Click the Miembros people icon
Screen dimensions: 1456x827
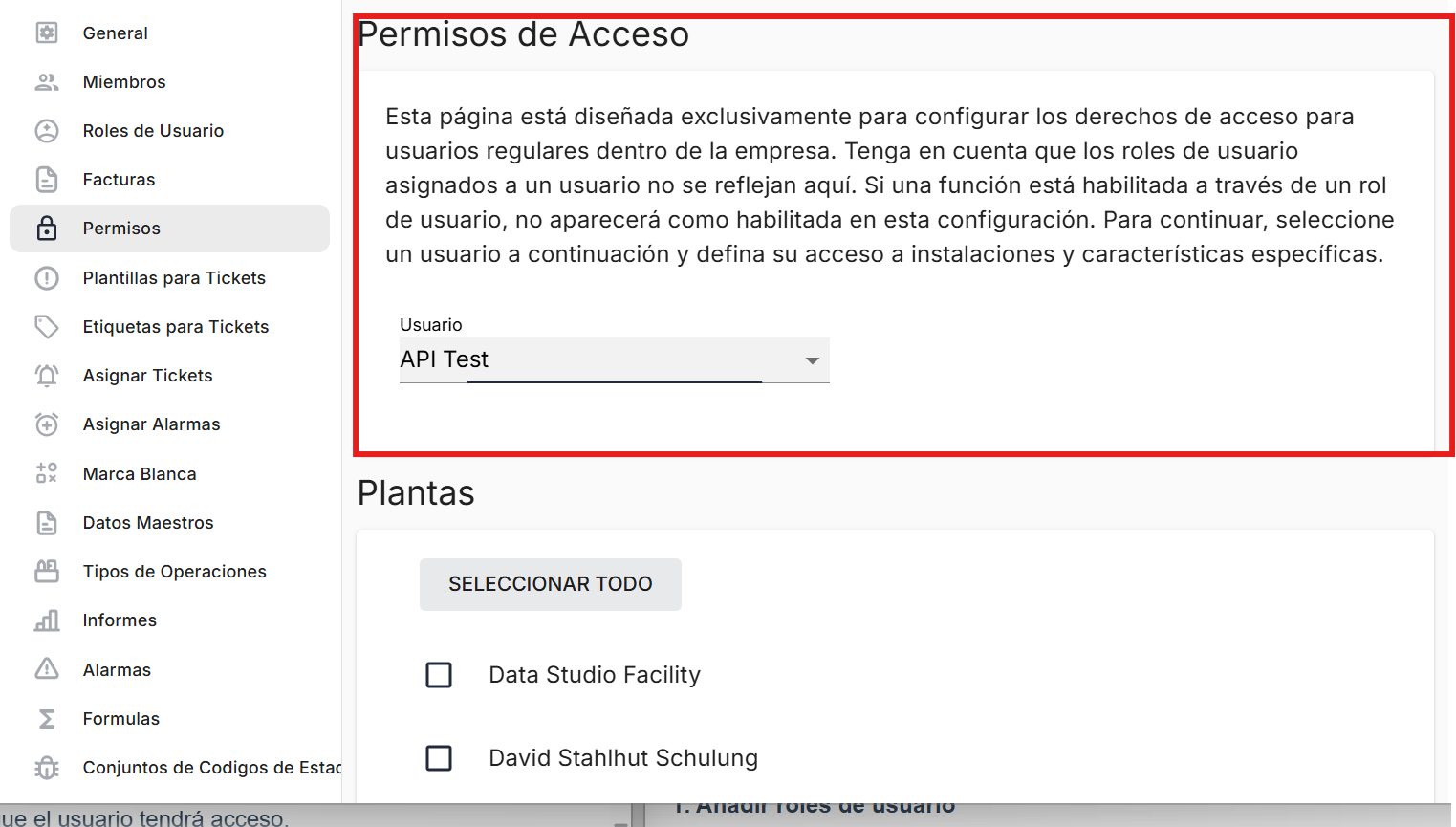point(47,82)
